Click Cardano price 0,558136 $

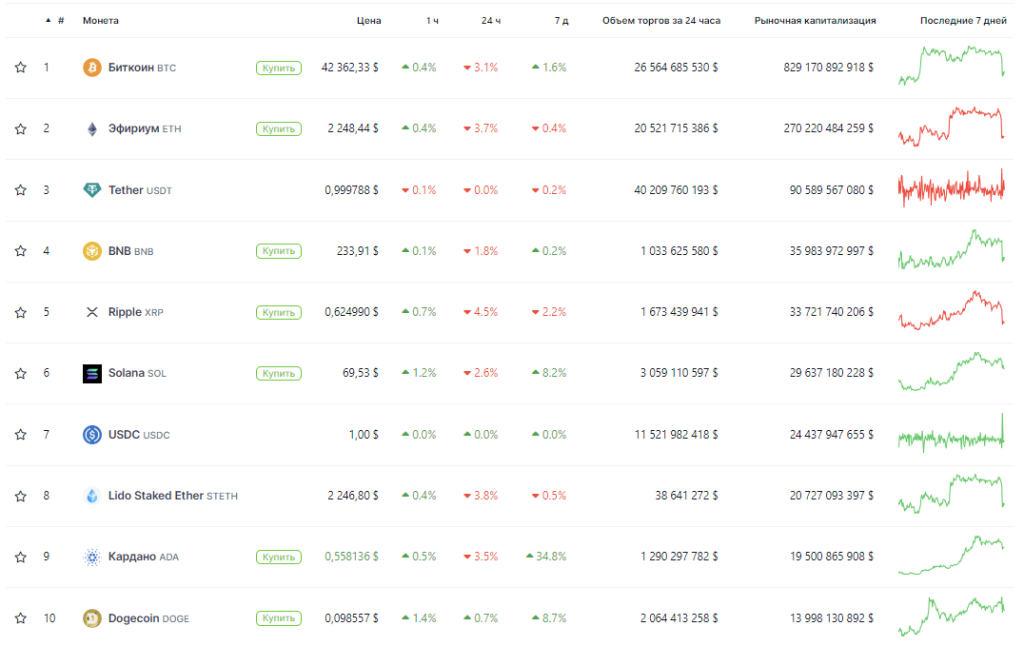351,557
